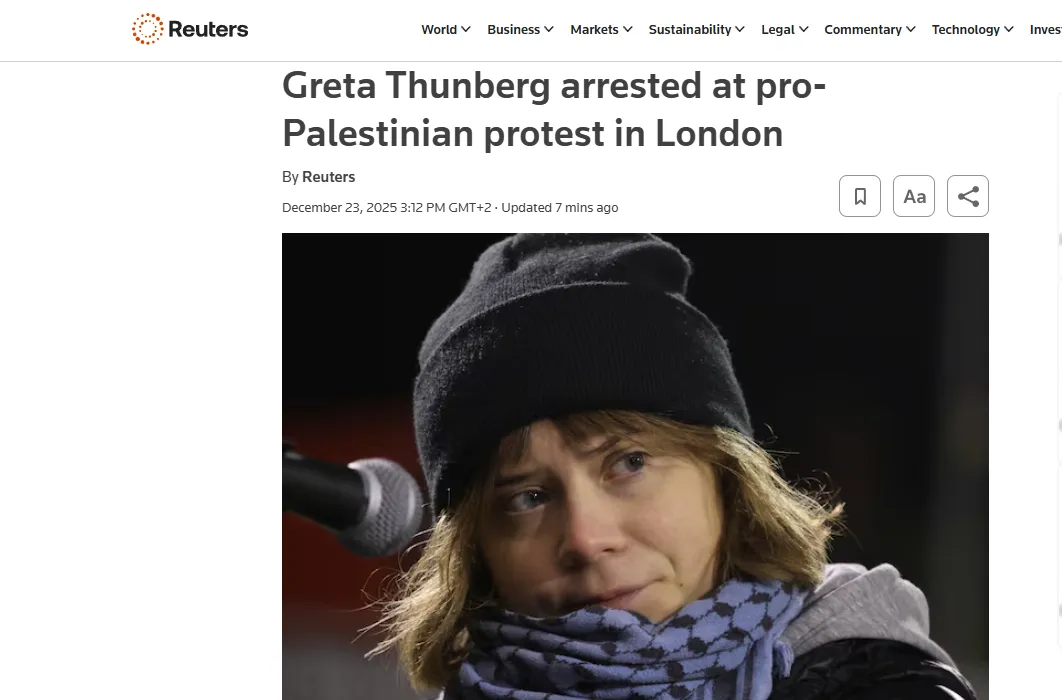
Task: Click the Updated 7 mins ago text
Action: click(560, 208)
